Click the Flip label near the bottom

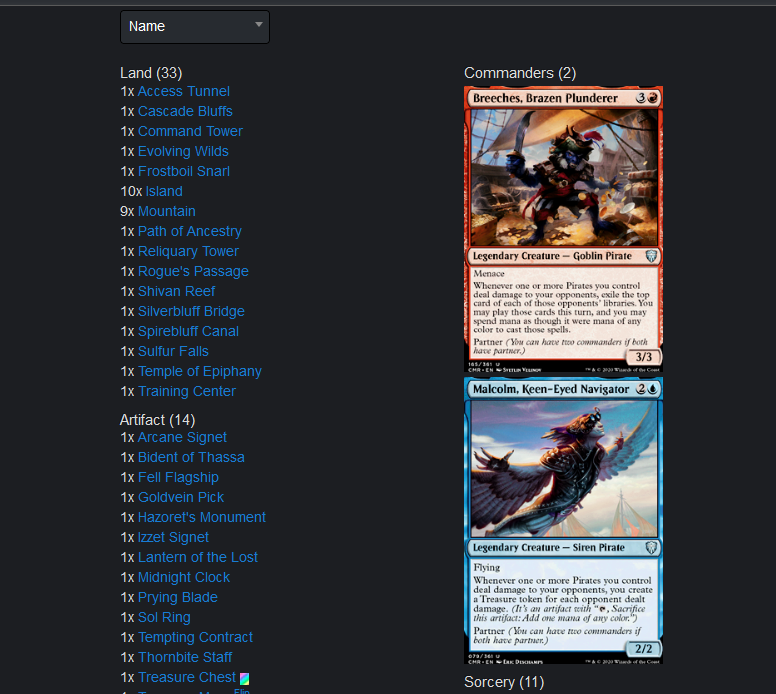coord(242,691)
